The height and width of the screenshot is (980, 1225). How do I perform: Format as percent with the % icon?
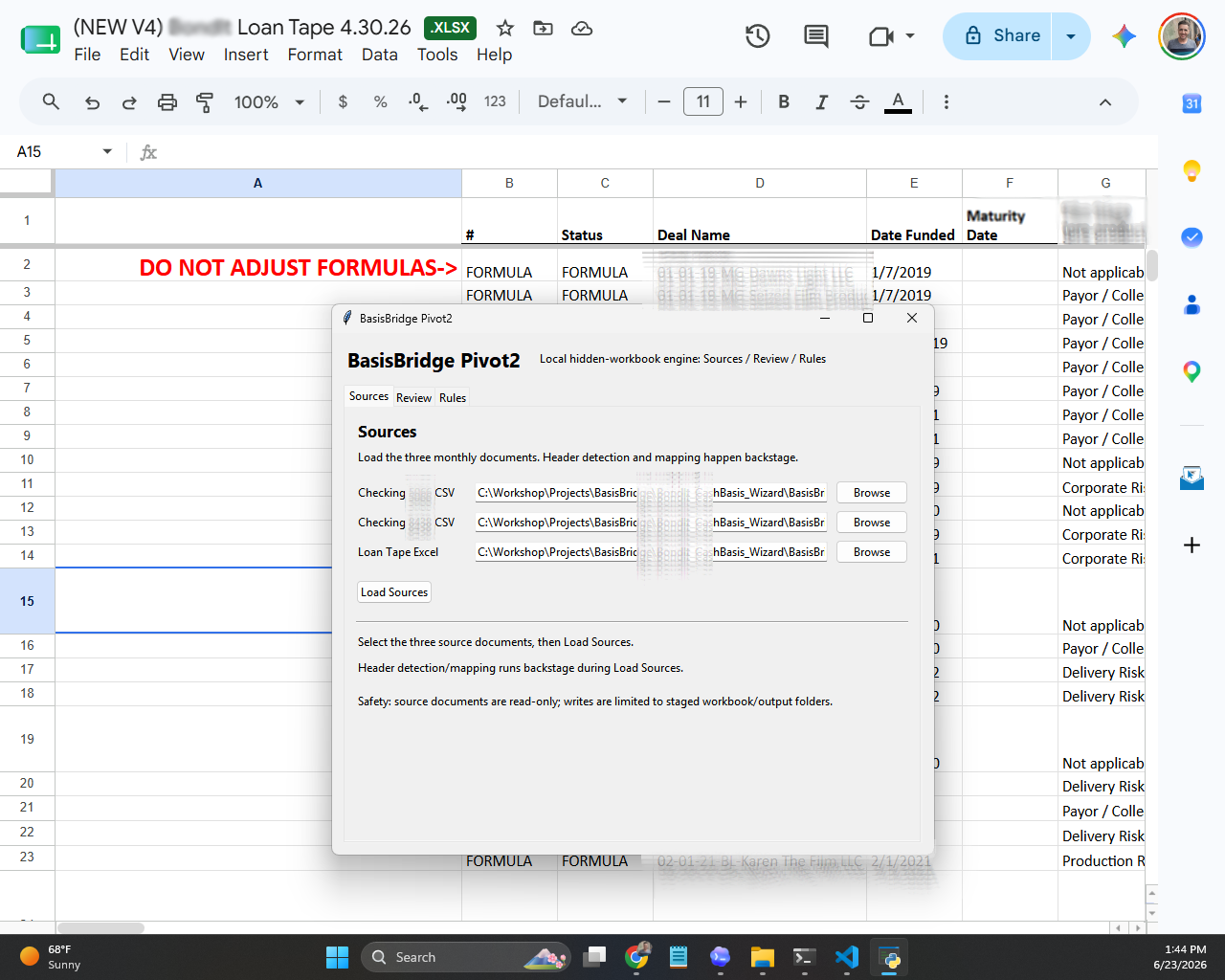[380, 101]
